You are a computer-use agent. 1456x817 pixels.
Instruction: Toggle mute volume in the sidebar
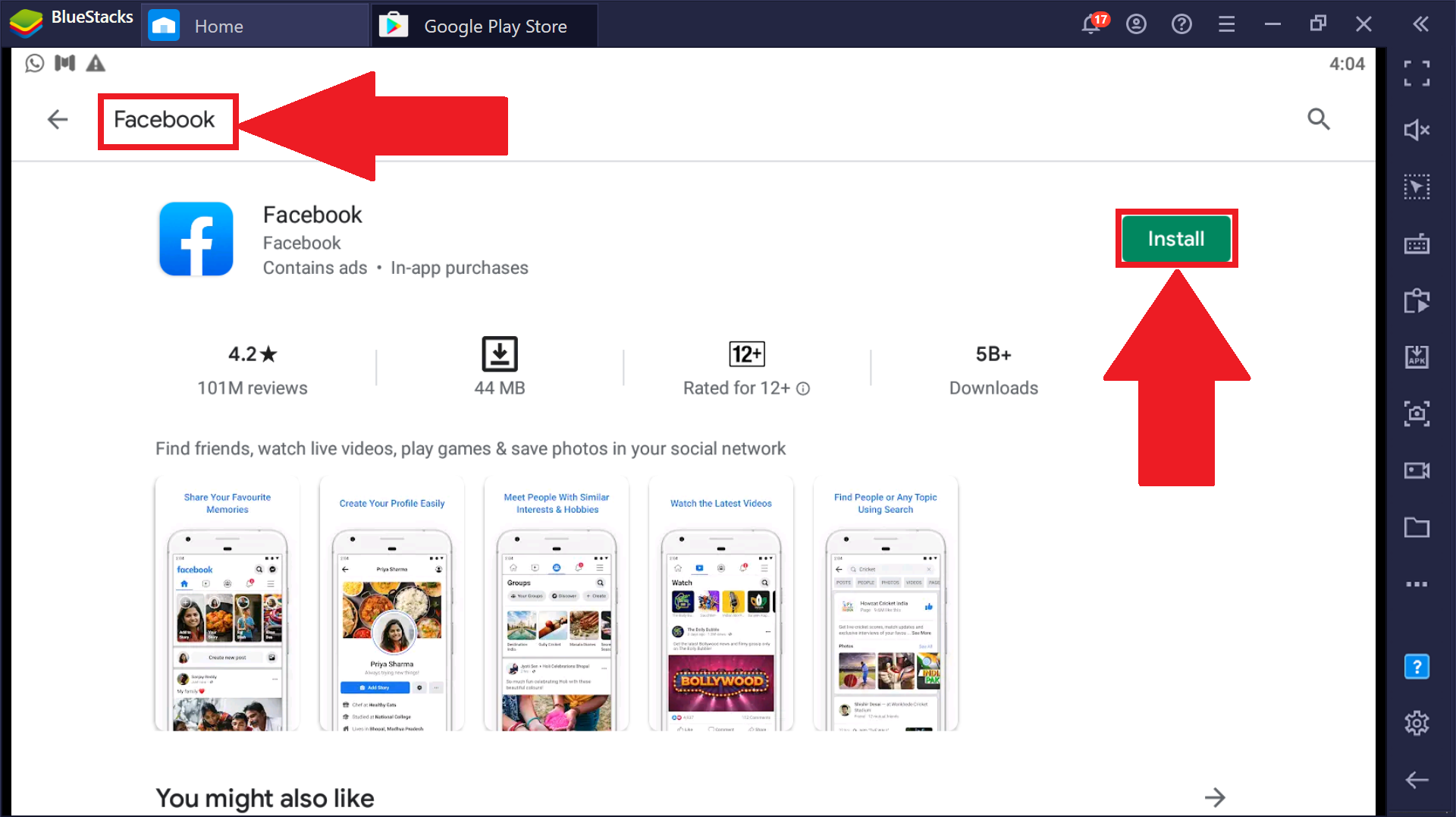[1416, 130]
